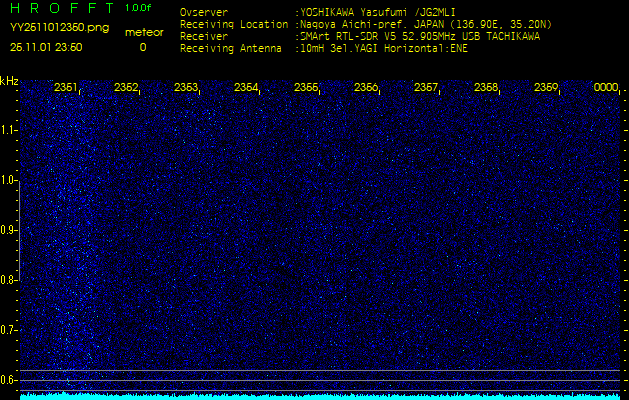Click the 0000 time marker
This screenshot has width=629, height=400.
pyautogui.click(x=606, y=88)
